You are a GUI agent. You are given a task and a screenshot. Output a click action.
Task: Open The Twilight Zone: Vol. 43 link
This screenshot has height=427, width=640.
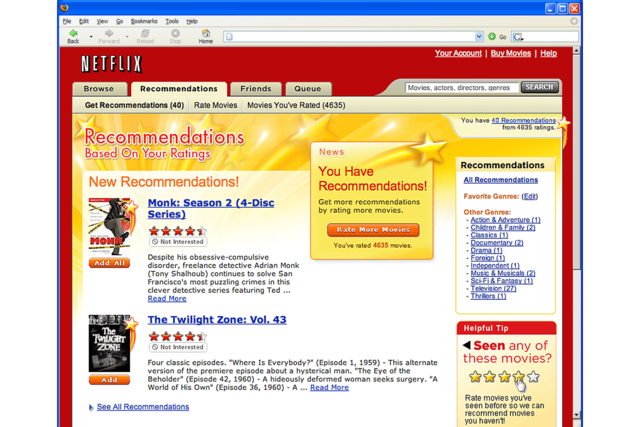217,319
